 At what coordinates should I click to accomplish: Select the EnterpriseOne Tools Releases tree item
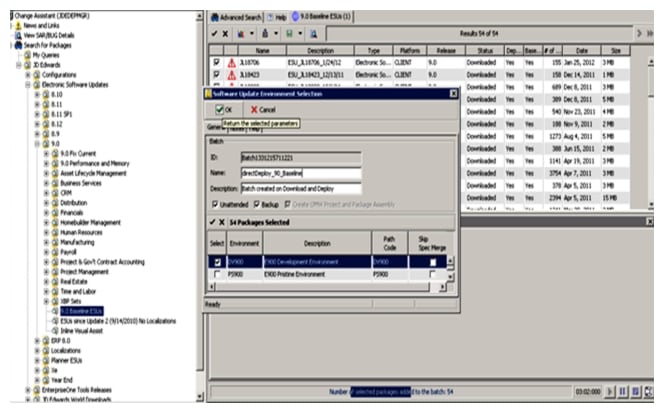(77, 390)
